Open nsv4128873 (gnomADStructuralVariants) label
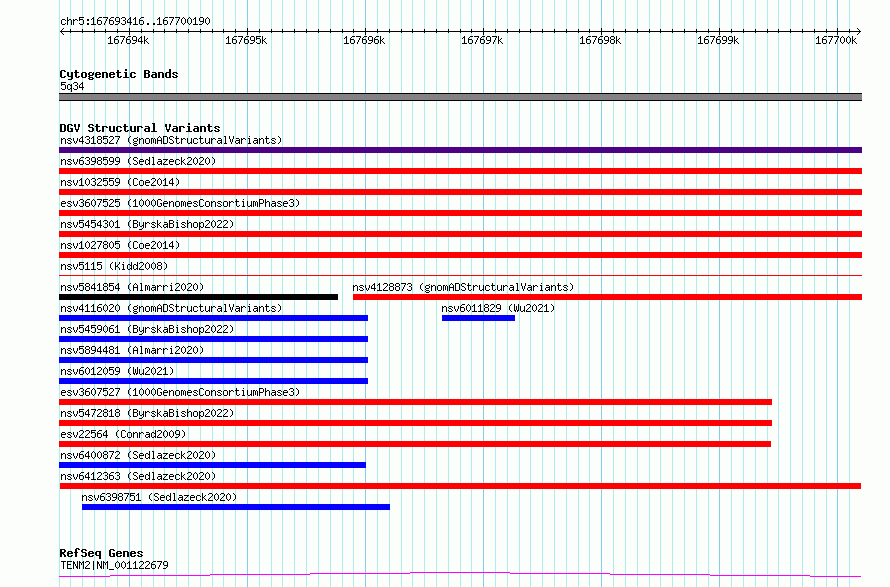This screenshot has height=587, width=890. point(463,287)
